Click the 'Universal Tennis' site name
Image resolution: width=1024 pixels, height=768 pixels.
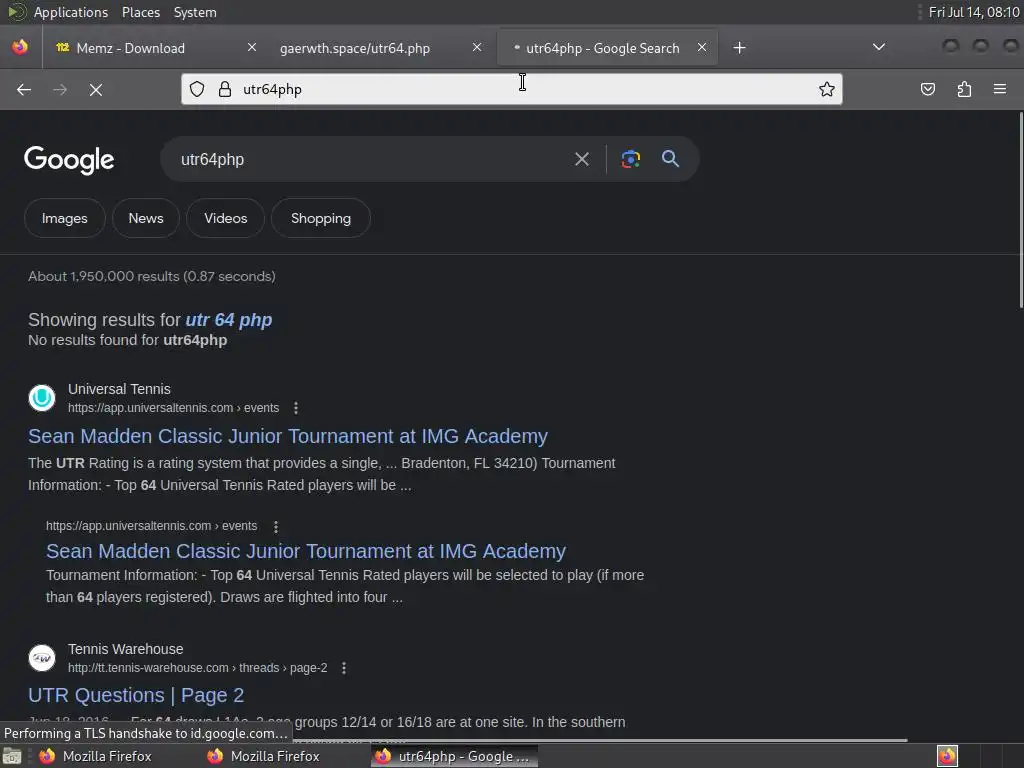pos(120,389)
